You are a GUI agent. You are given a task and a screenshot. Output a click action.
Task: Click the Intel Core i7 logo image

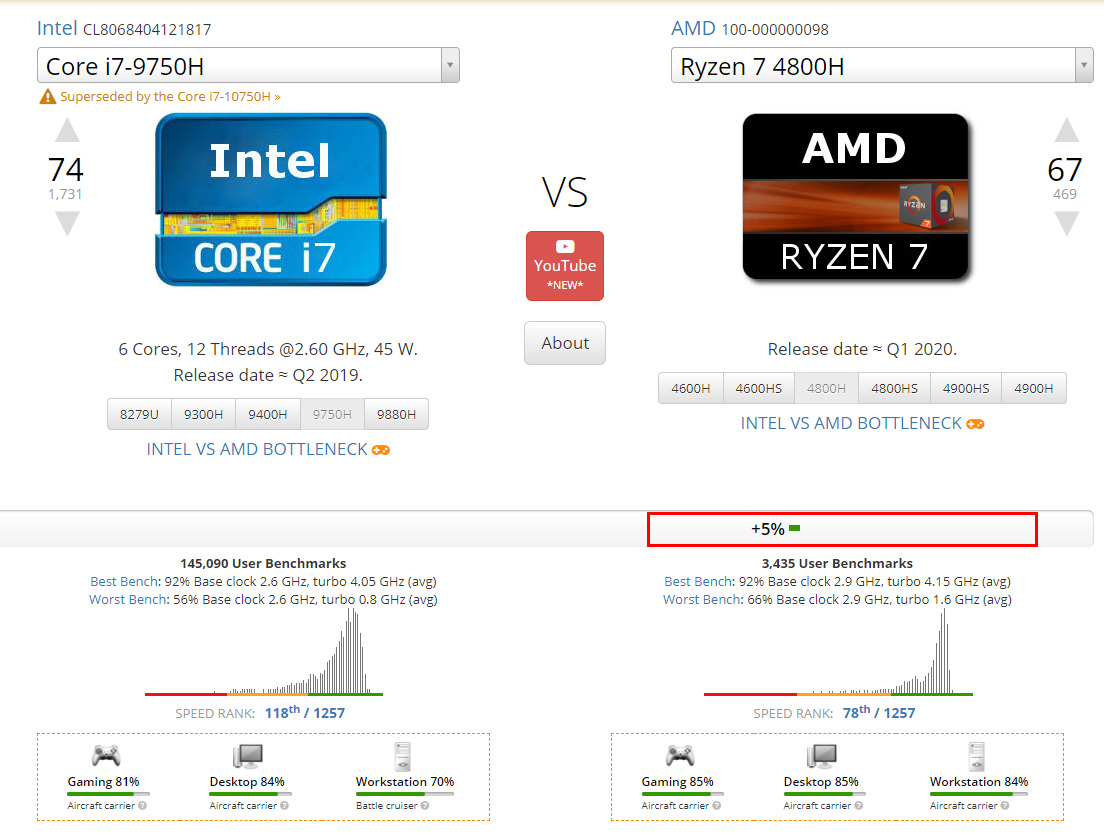point(270,200)
